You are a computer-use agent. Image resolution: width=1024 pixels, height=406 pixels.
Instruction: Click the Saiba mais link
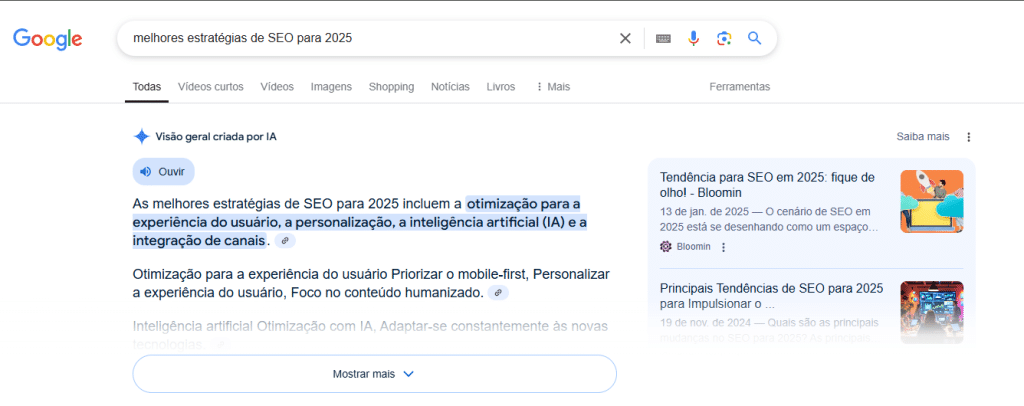pos(922,137)
